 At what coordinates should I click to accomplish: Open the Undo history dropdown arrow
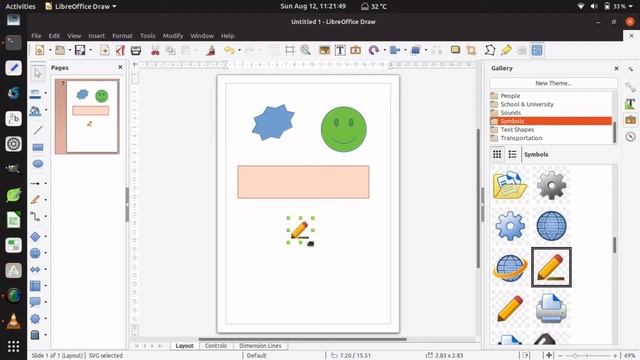[x=239, y=50]
